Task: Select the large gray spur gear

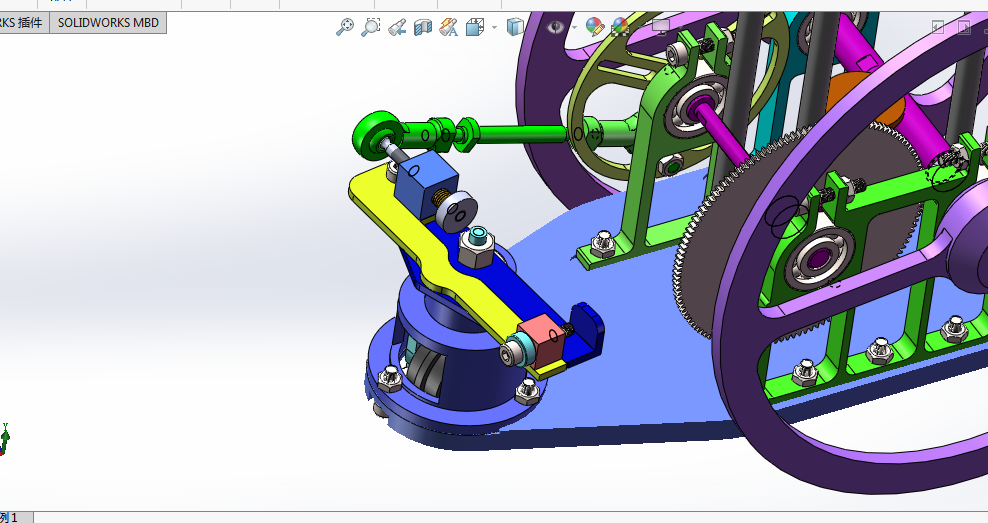Action: pos(725,252)
